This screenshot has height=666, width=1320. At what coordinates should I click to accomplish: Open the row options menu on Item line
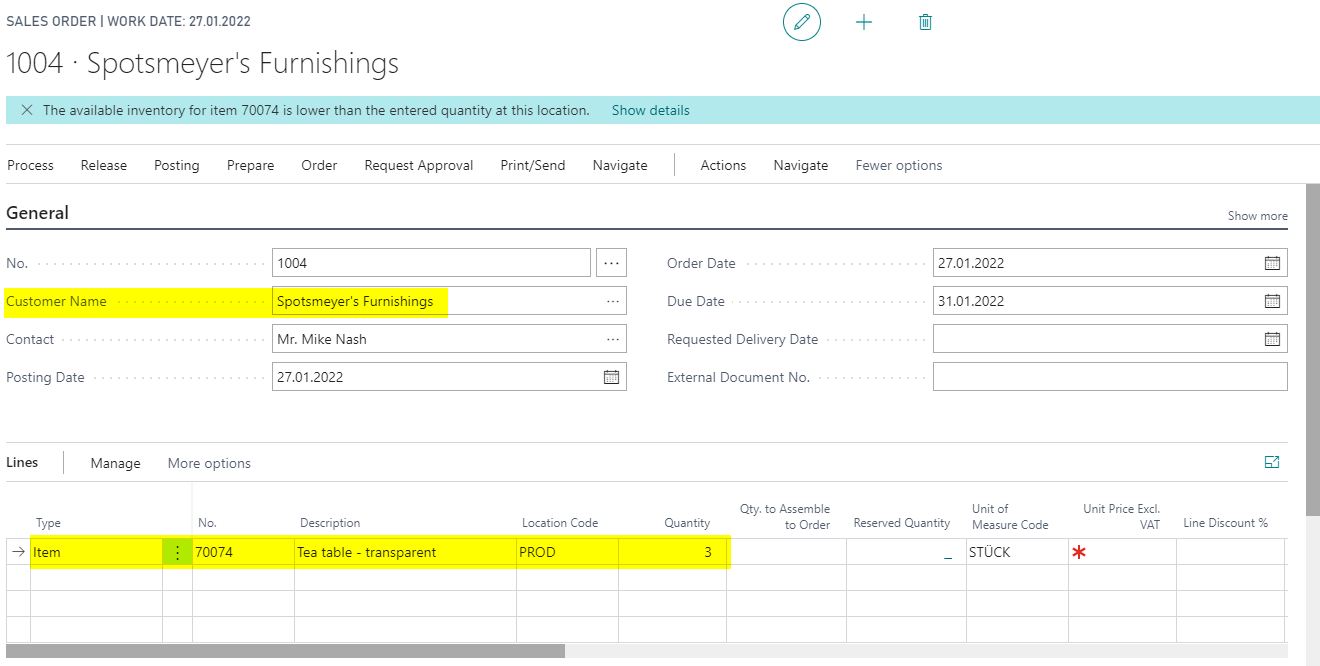coord(177,552)
